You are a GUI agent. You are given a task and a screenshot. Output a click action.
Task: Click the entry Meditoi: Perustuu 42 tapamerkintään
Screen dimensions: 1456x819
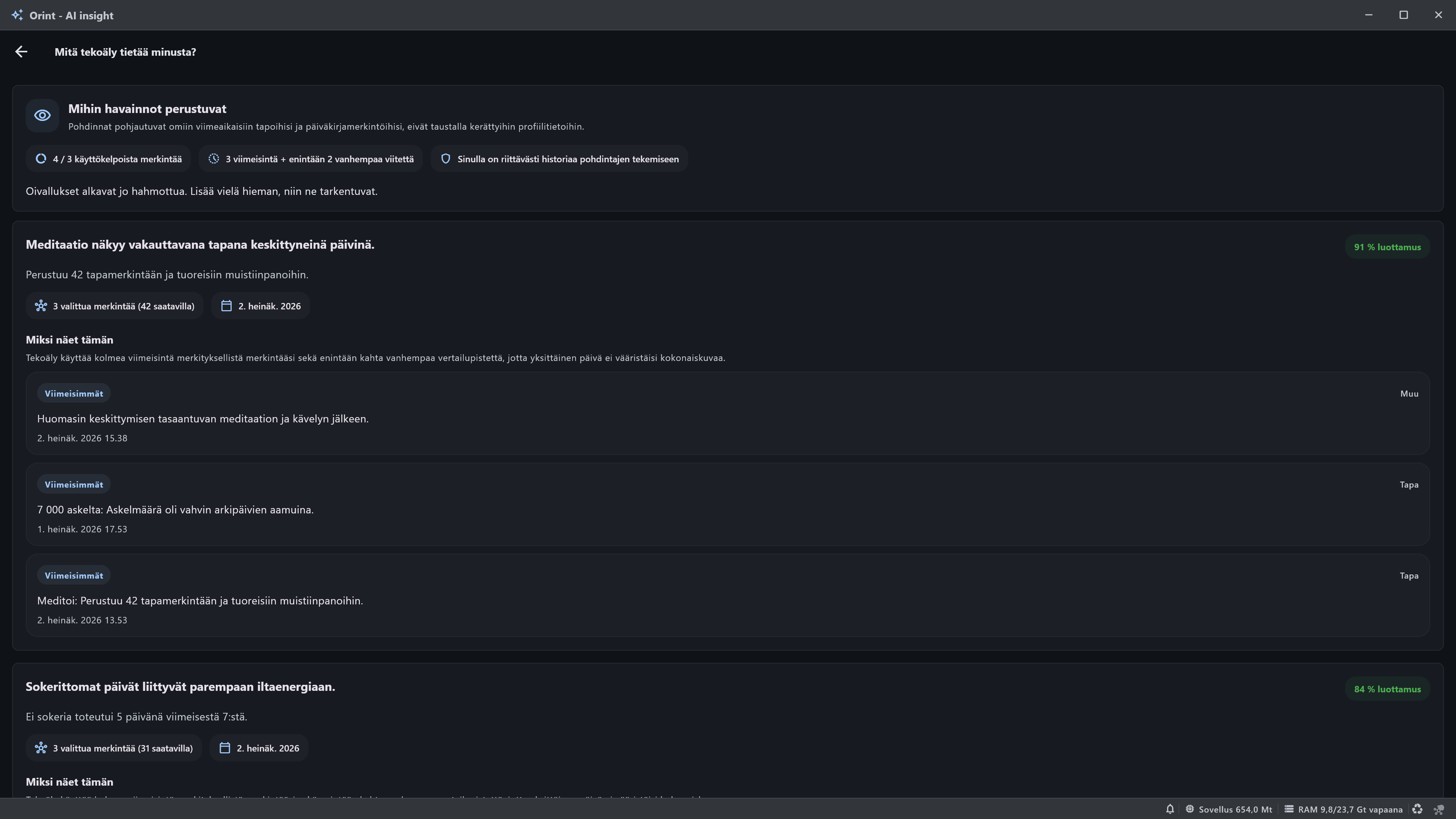tap(200, 601)
